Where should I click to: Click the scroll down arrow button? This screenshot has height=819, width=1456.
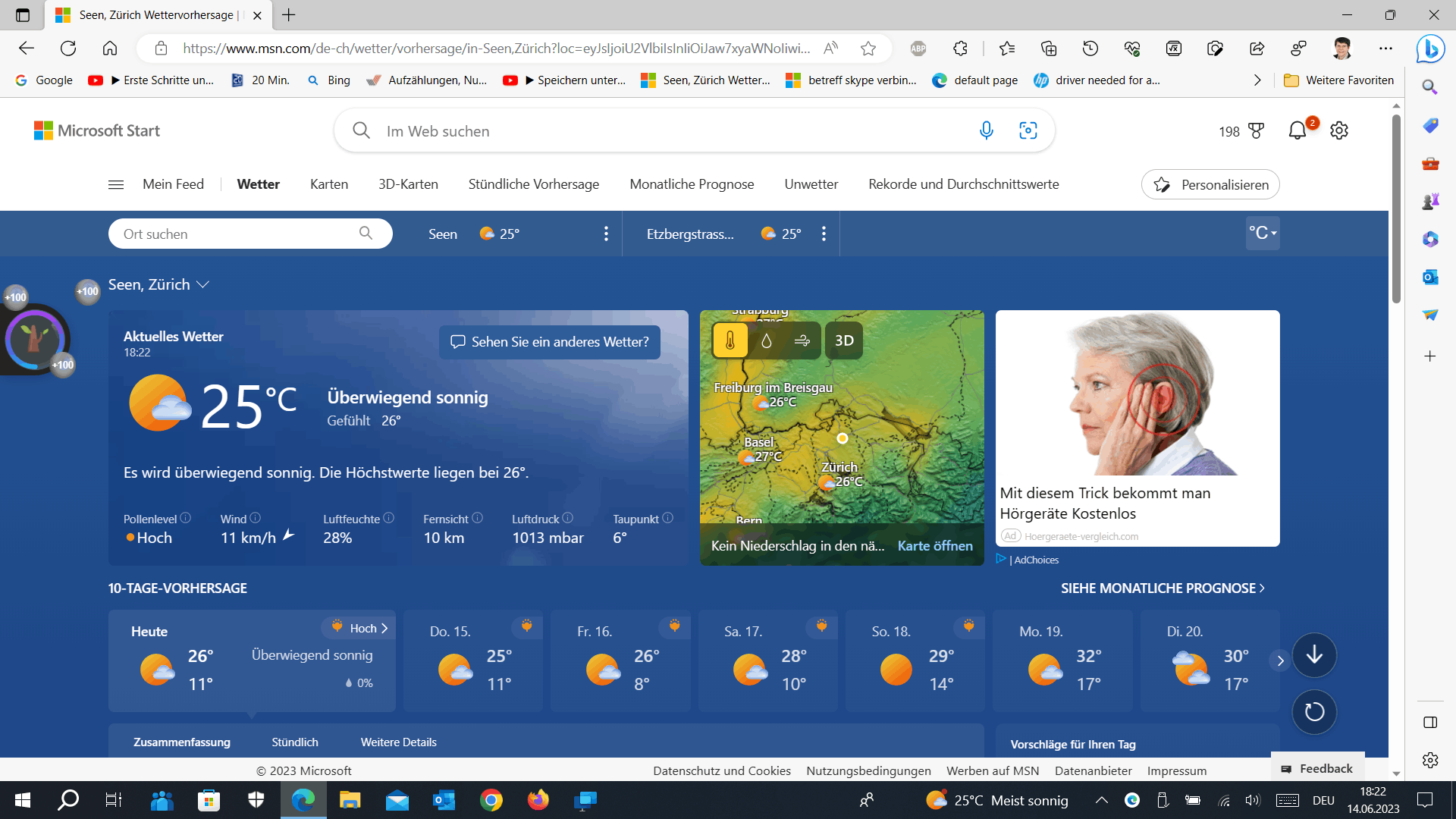[1314, 655]
